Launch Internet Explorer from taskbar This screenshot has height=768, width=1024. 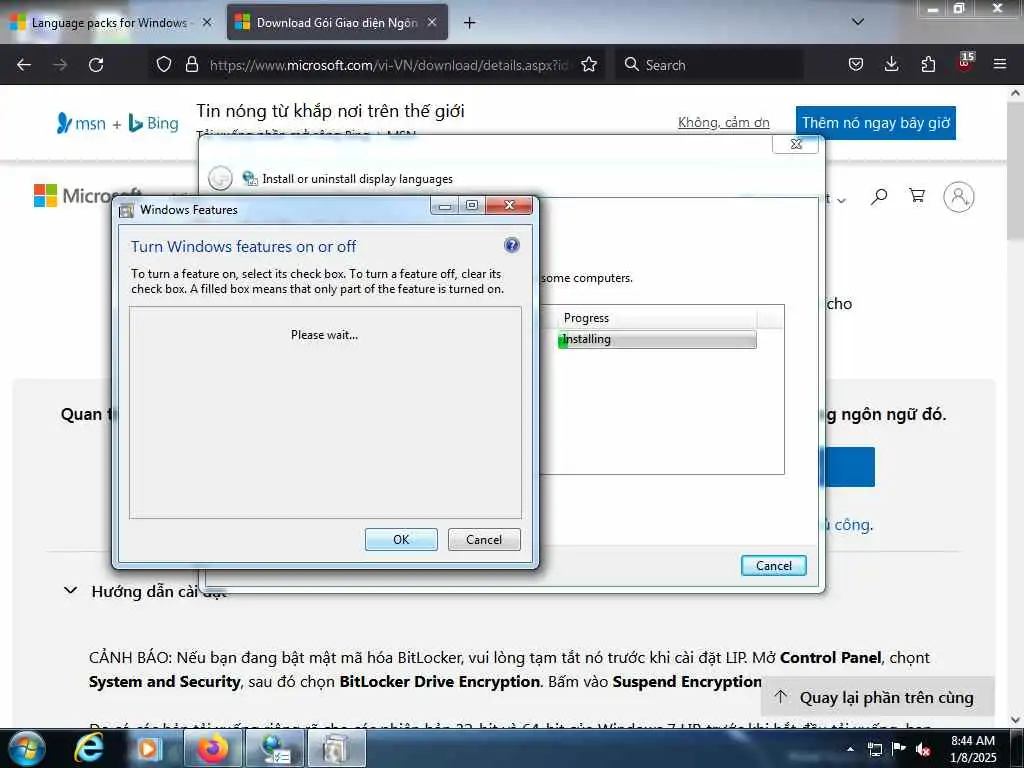(89, 748)
